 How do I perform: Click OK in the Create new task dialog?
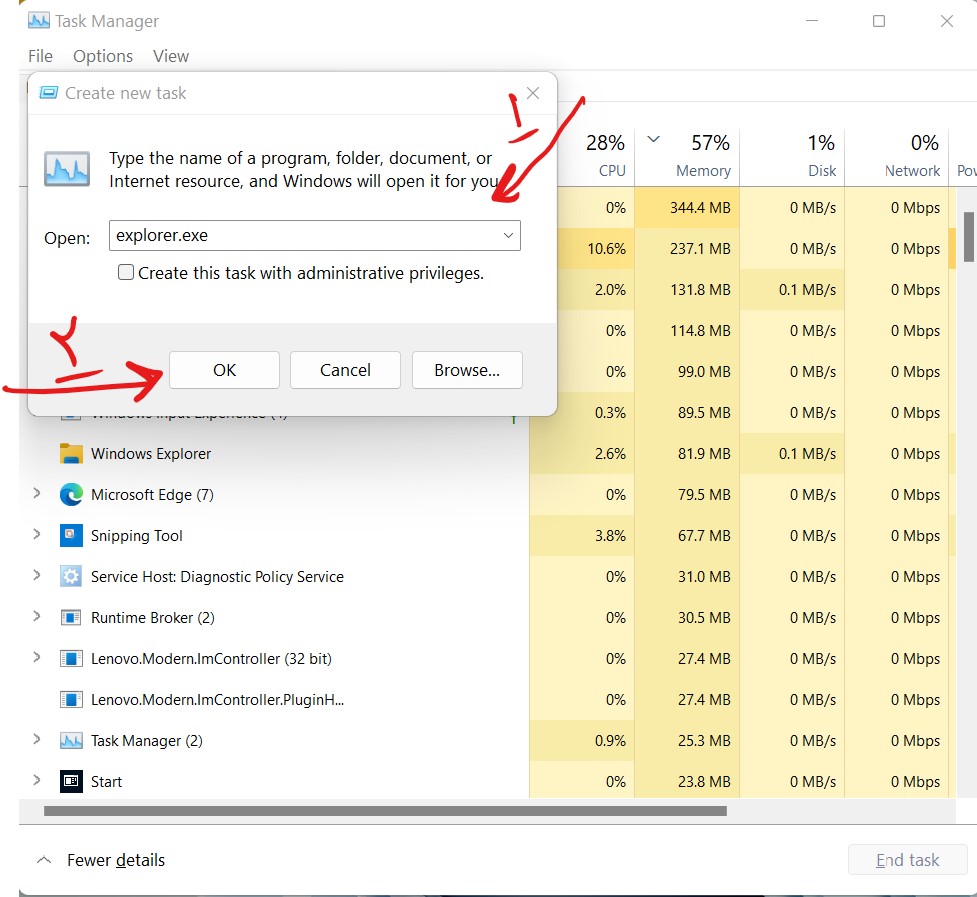[224, 370]
